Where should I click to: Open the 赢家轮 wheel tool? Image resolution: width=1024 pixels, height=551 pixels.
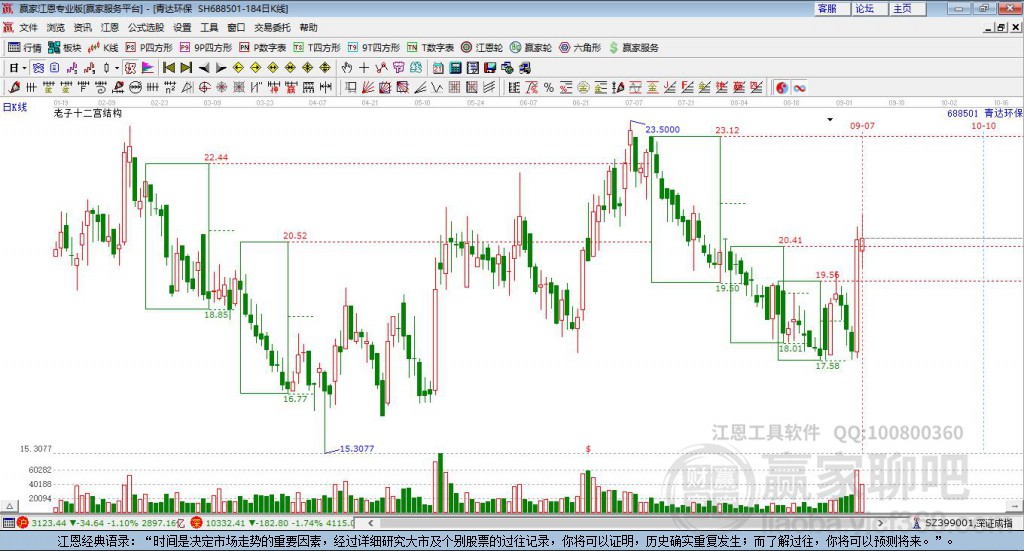531,48
